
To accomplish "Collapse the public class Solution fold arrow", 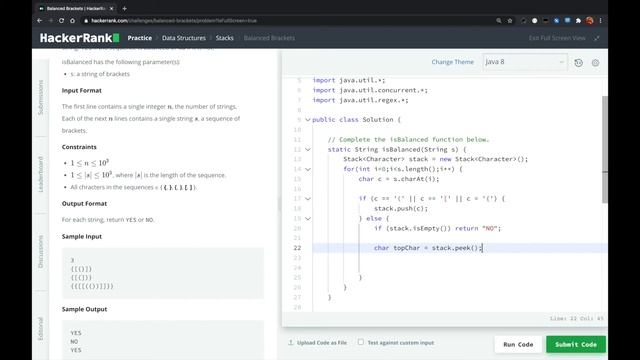I will [308, 120].
